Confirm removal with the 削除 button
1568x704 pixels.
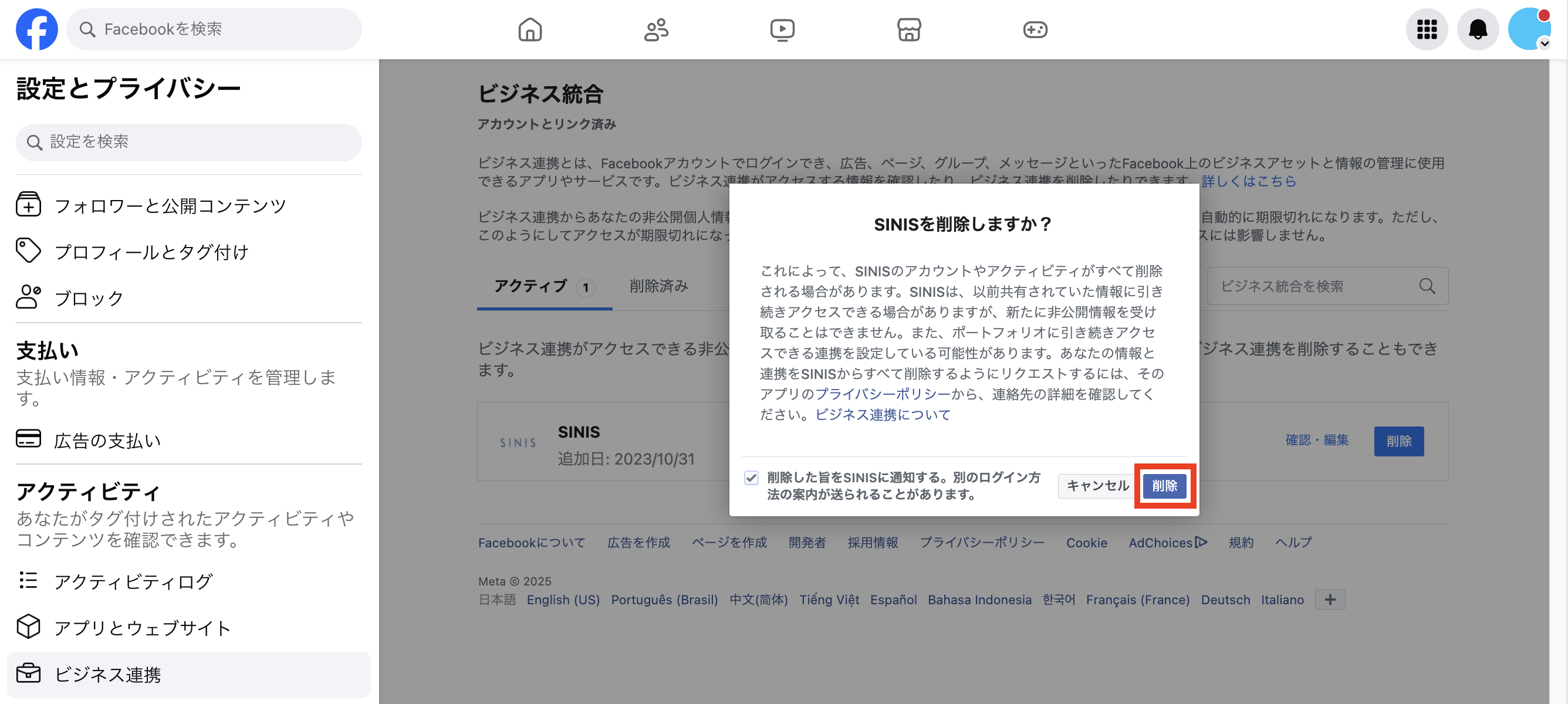tap(1164, 486)
